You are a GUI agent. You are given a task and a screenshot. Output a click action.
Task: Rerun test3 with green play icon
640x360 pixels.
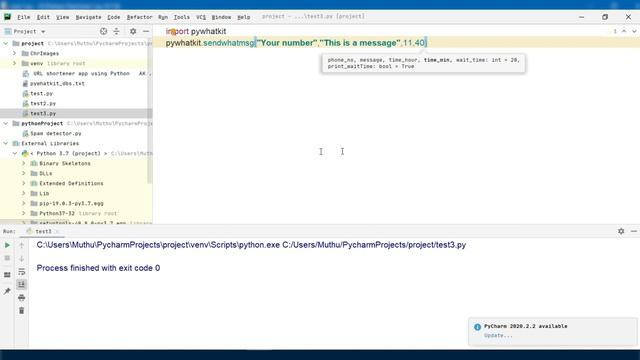tap(7, 245)
